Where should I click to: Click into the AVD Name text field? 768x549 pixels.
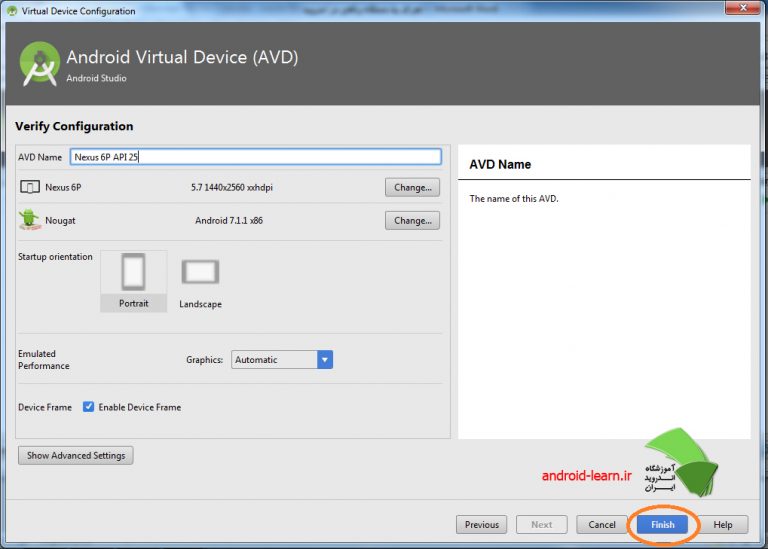(x=255, y=157)
